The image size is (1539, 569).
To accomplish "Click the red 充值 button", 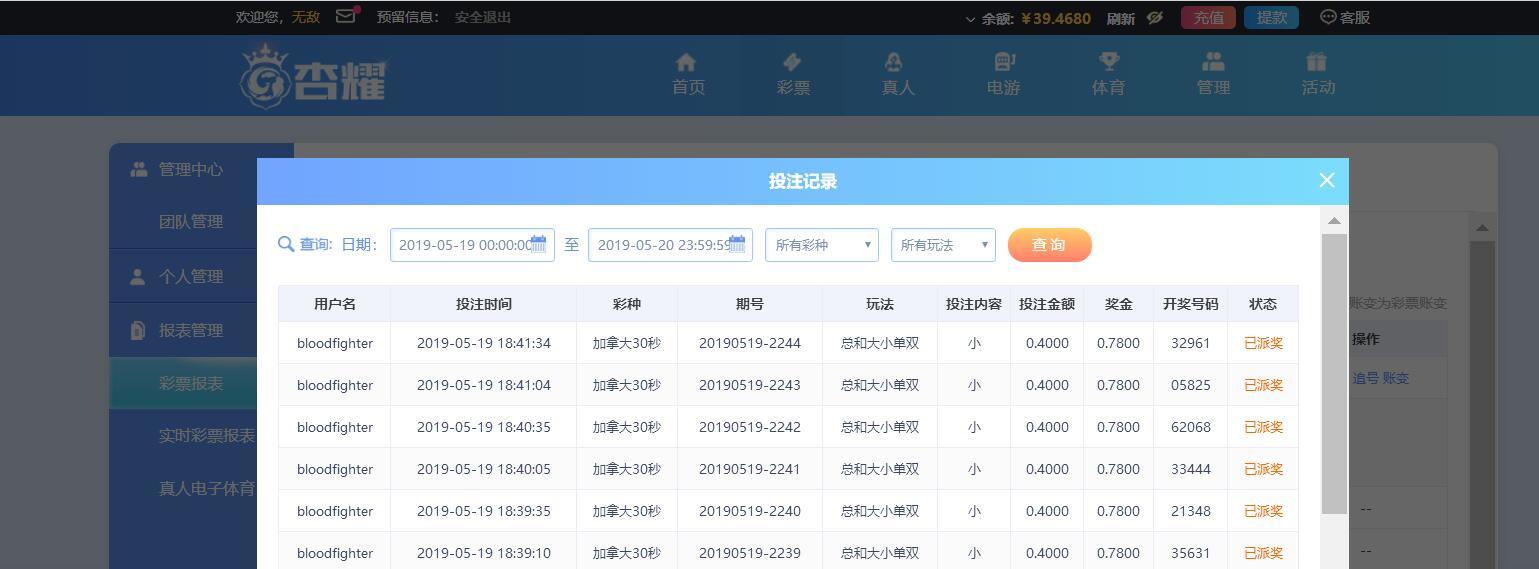I will point(1208,17).
